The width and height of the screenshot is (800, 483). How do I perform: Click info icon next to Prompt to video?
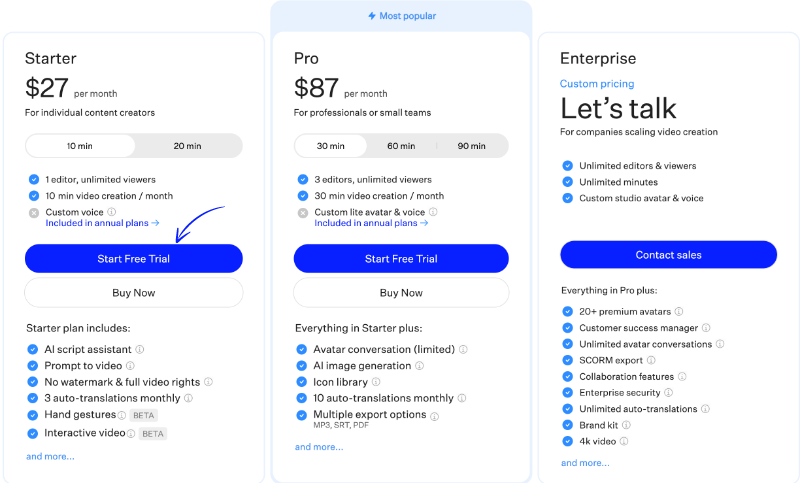(x=130, y=366)
